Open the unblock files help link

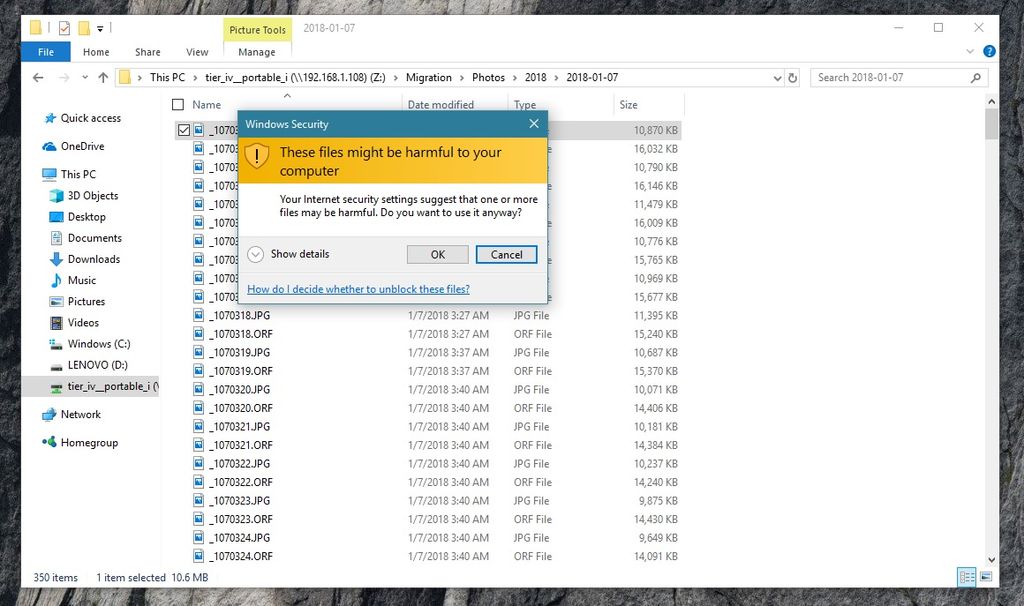(x=357, y=288)
